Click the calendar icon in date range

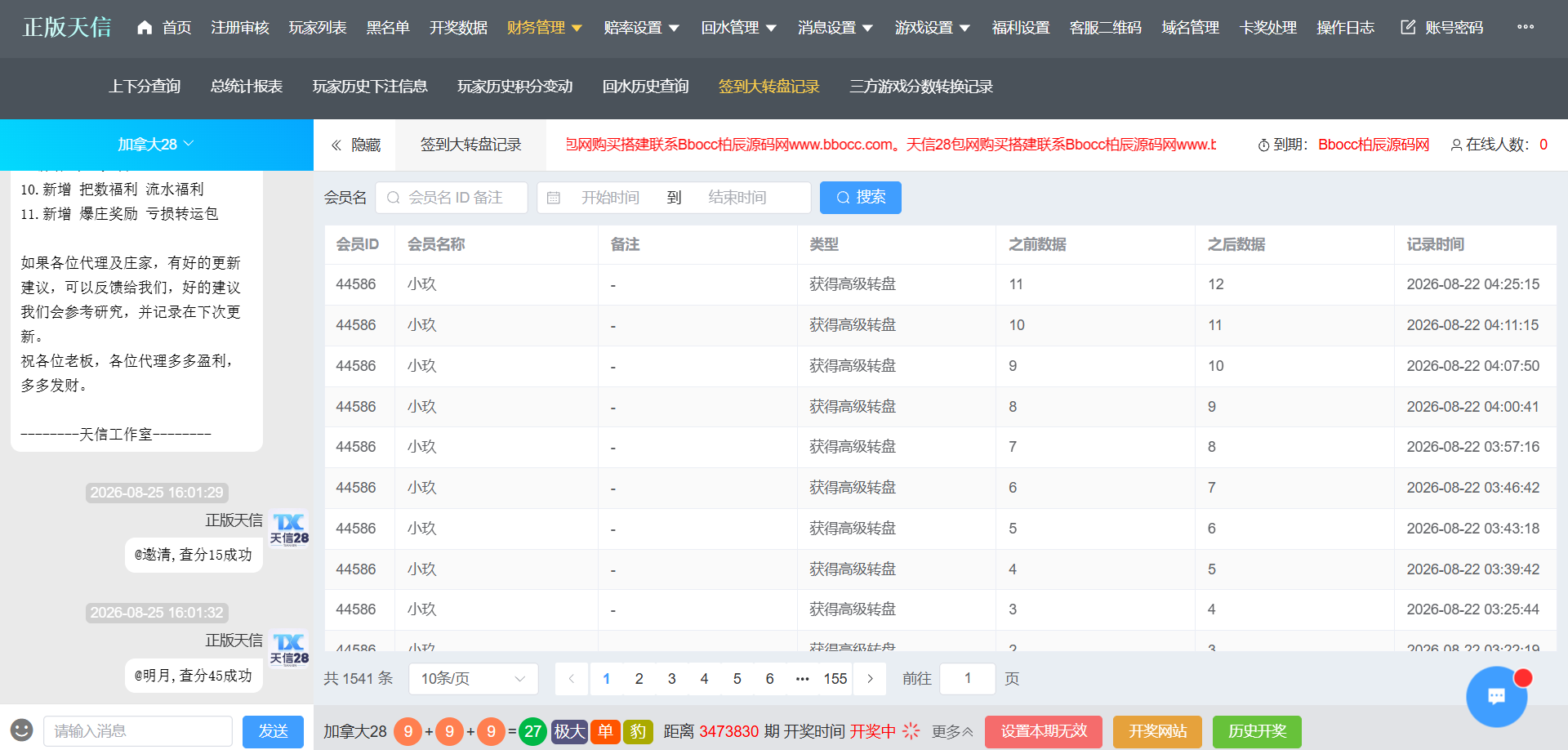click(x=554, y=198)
